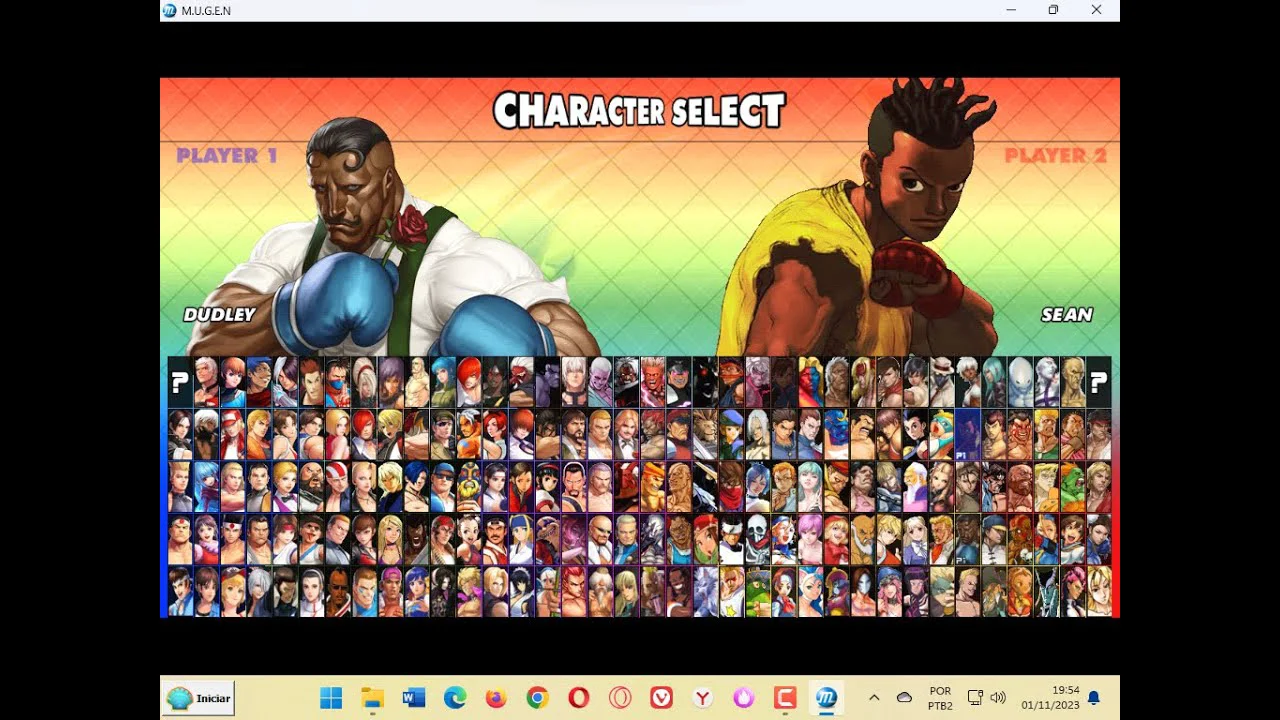Open the Iniciar start button
The width and height of the screenshot is (1280, 720).
click(x=199, y=698)
